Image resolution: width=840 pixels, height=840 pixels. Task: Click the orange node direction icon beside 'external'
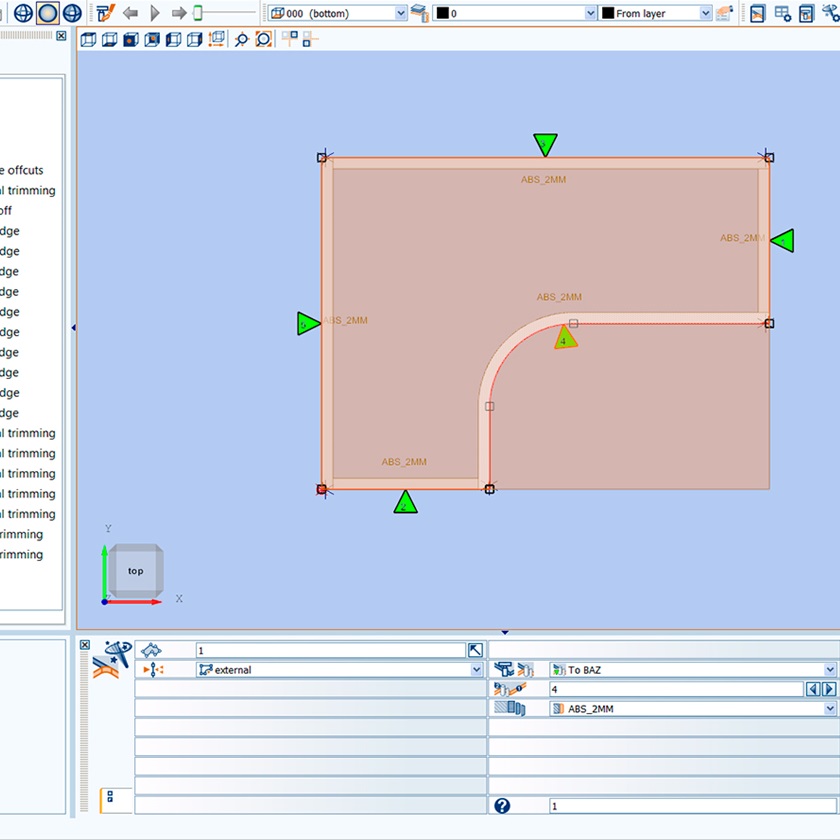tap(153, 670)
